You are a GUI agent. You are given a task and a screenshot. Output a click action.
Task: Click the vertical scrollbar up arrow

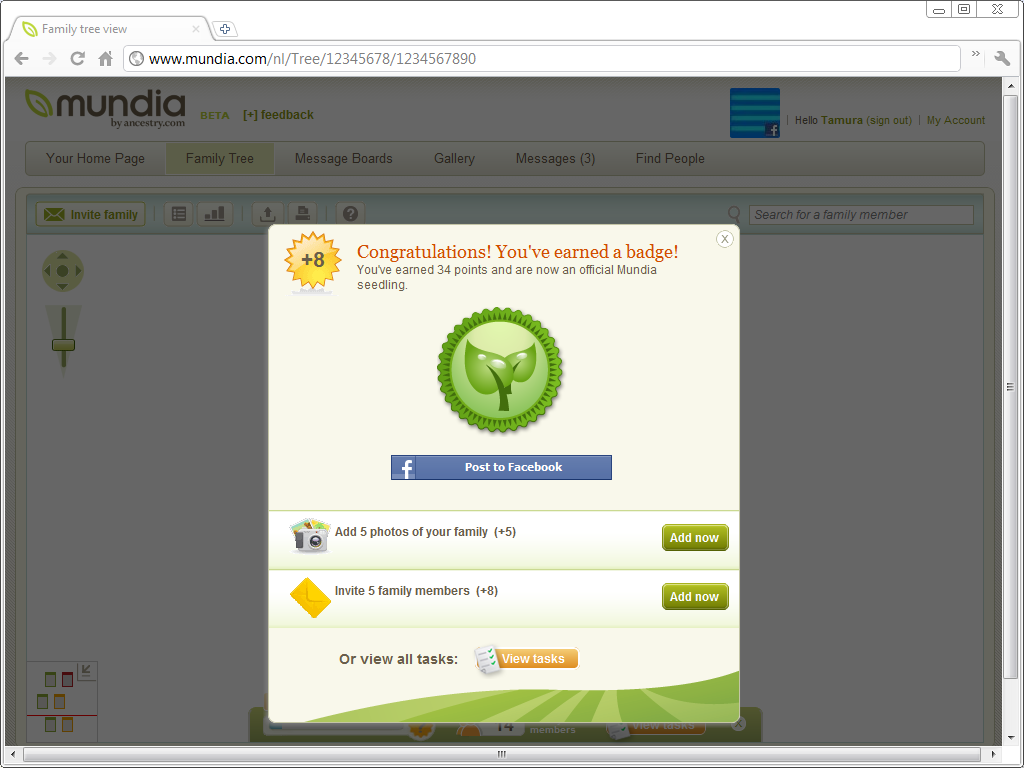[1011, 86]
